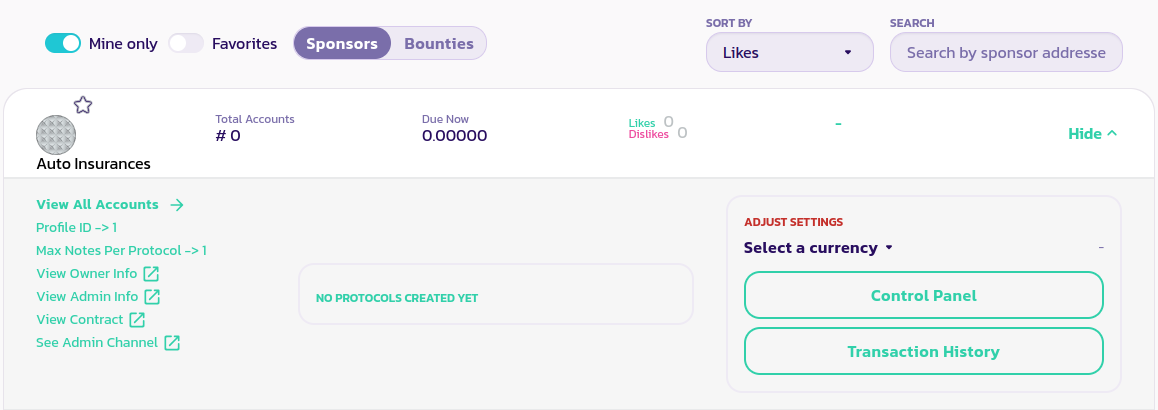Collapse the sponsor details with Hide

(1092, 134)
